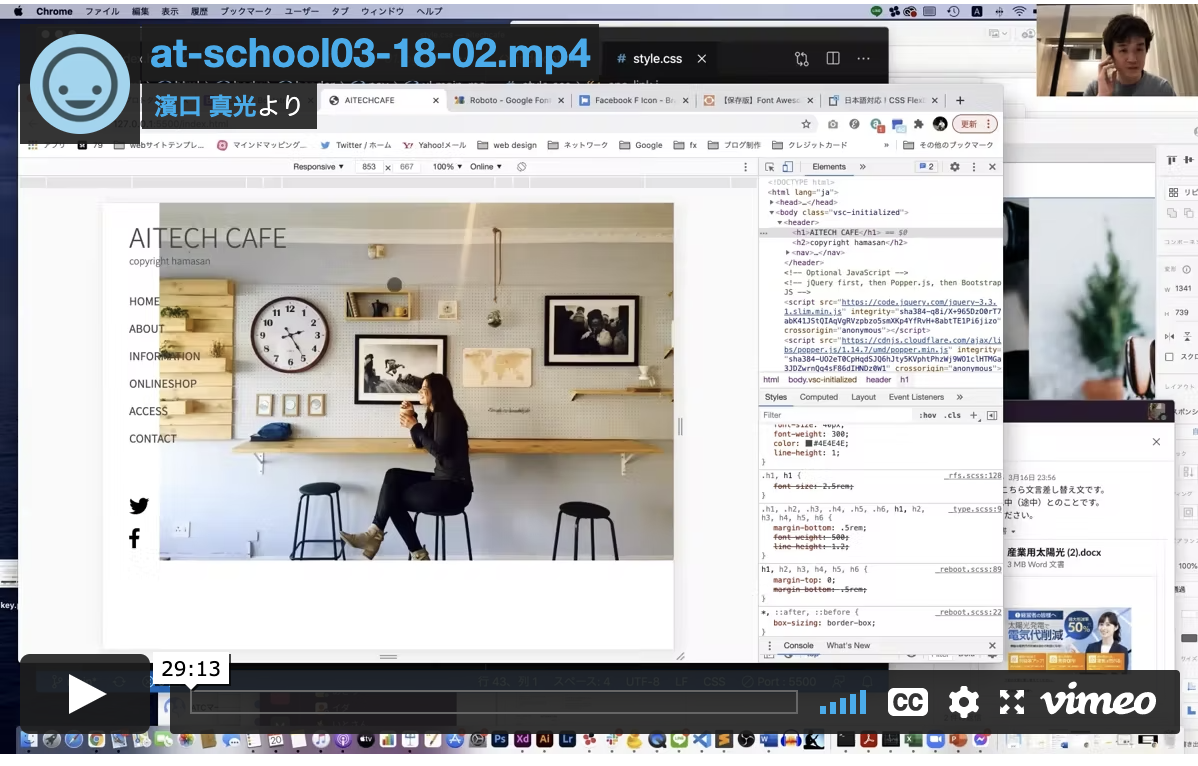Play the Vimeo video
Image resolution: width=1198 pixels, height=766 pixels.
tap(86, 694)
